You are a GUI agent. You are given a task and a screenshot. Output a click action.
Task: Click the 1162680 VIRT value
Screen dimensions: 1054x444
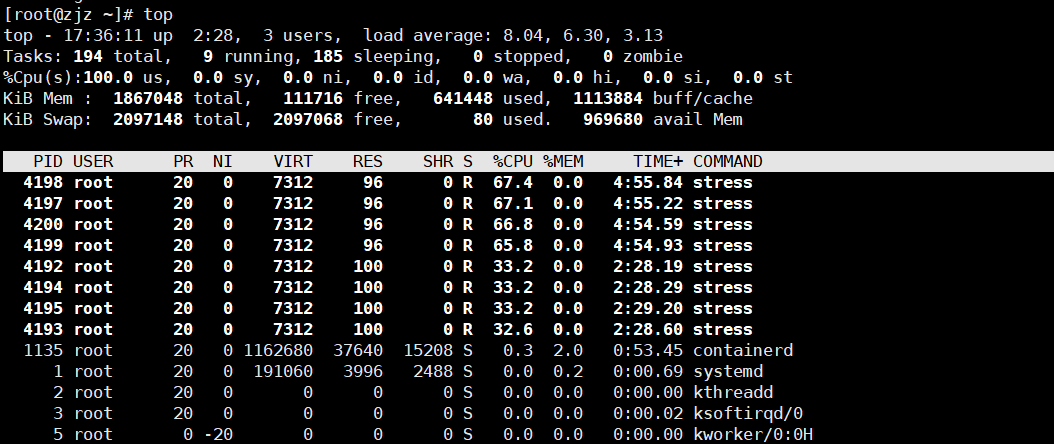pos(278,351)
